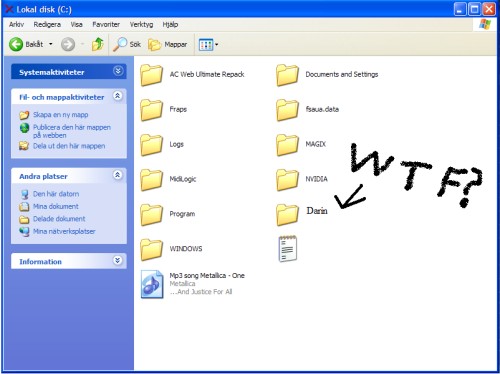Open the views layout dropdown button

tap(208, 44)
